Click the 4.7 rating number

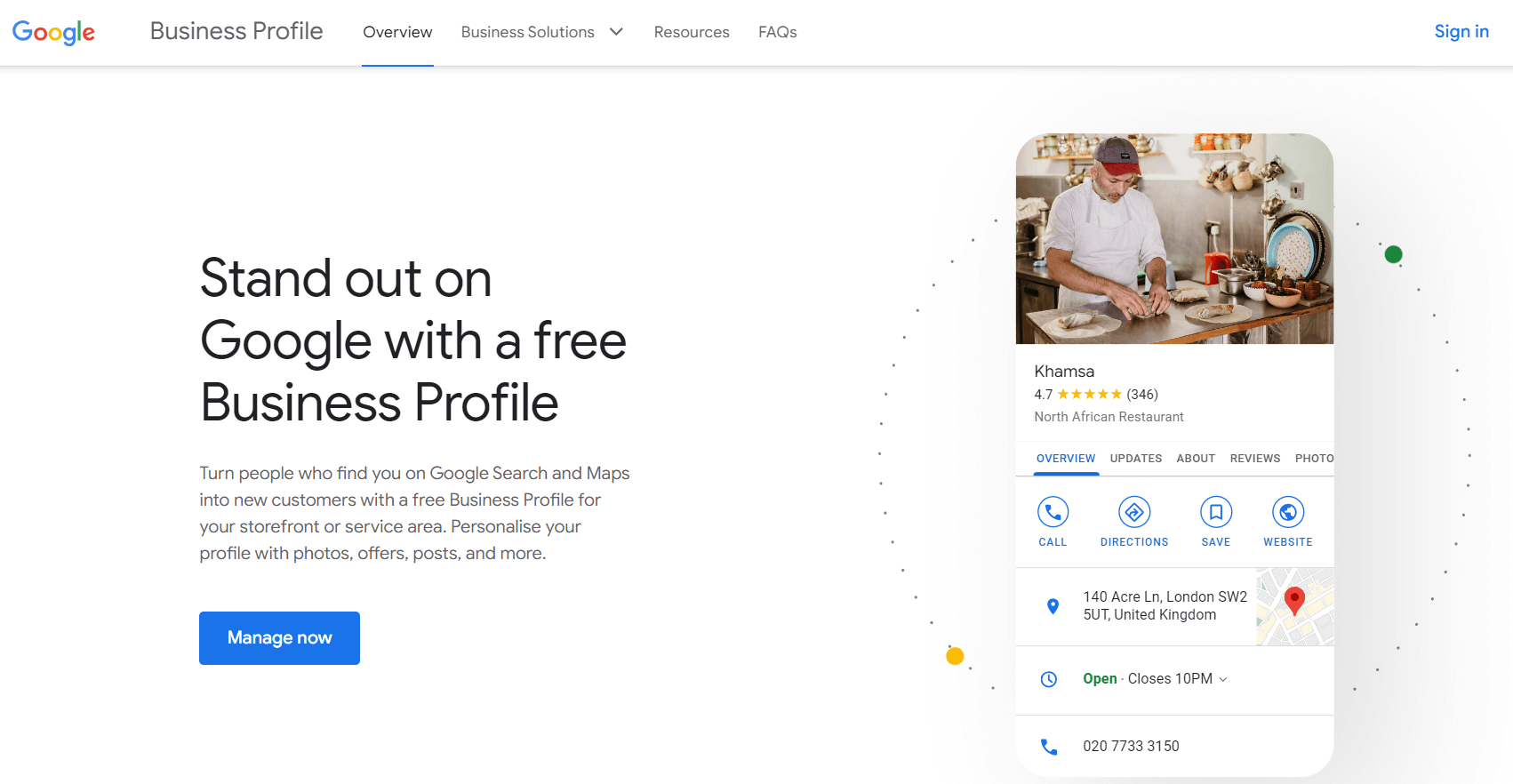coord(1043,395)
